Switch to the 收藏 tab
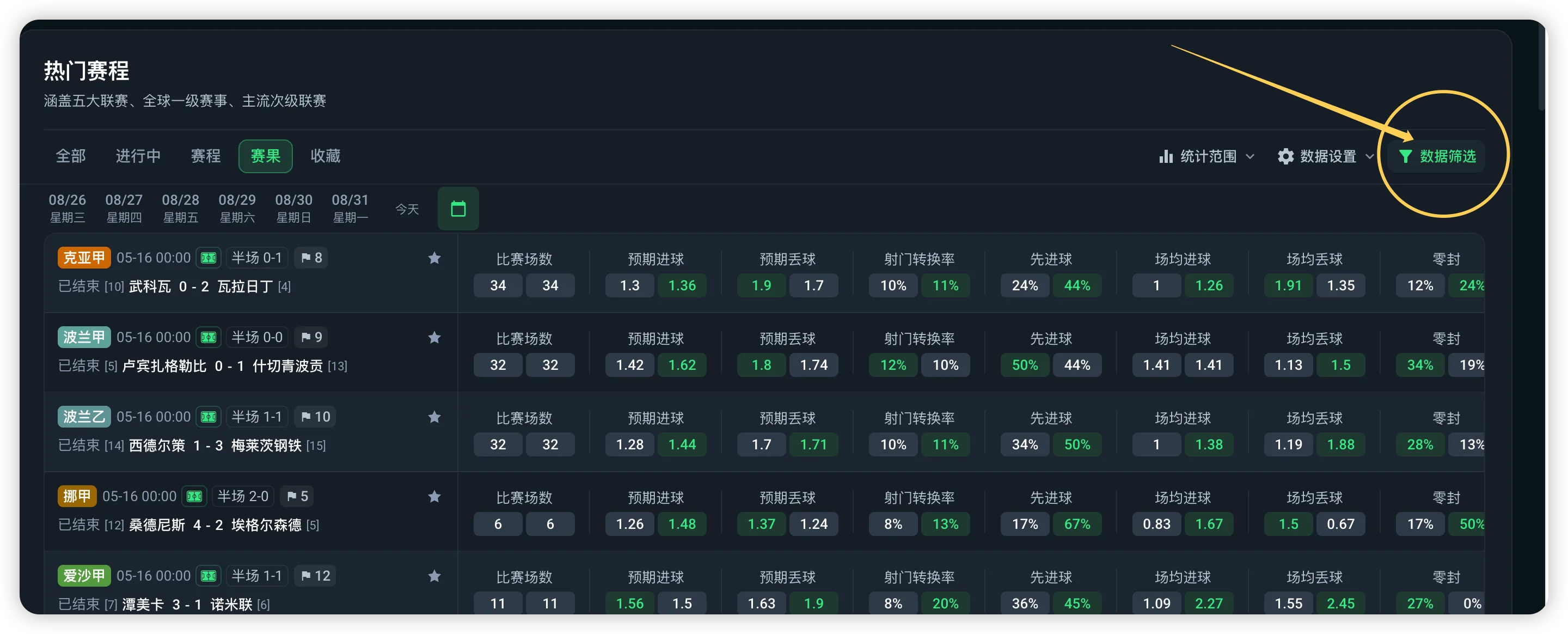The height and width of the screenshot is (634, 1568). point(326,156)
